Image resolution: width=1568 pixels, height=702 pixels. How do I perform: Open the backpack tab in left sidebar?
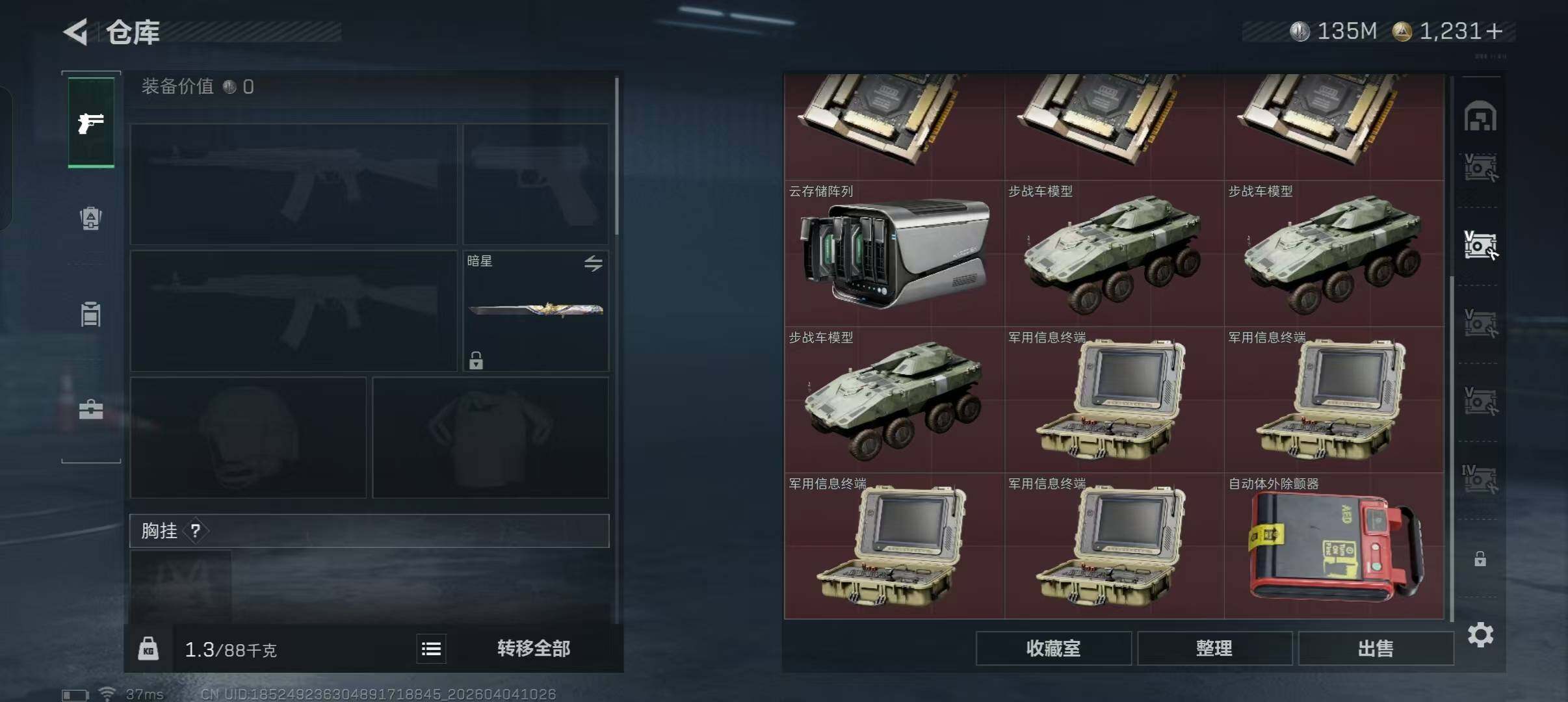[x=91, y=218]
